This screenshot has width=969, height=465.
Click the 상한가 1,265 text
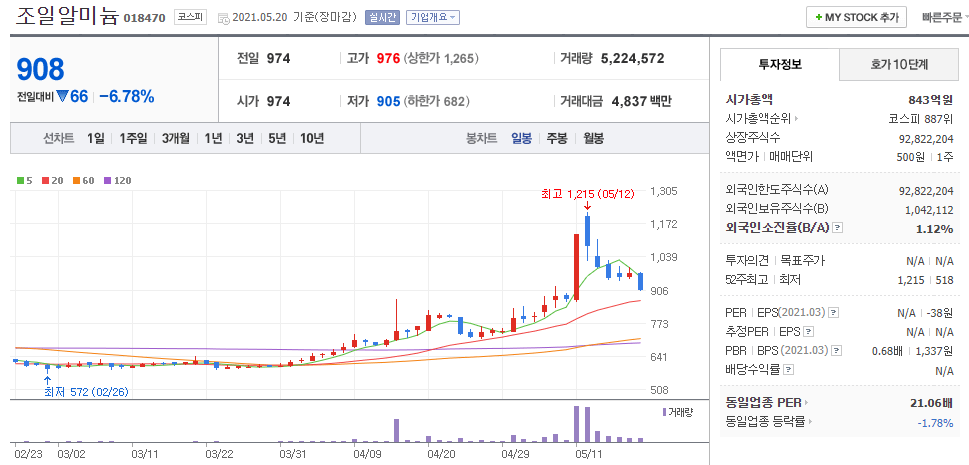pos(441,59)
